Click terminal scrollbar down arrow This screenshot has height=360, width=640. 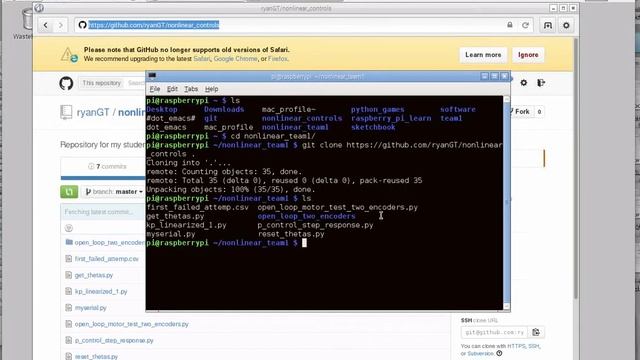pyautogui.click(x=507, y=306)
